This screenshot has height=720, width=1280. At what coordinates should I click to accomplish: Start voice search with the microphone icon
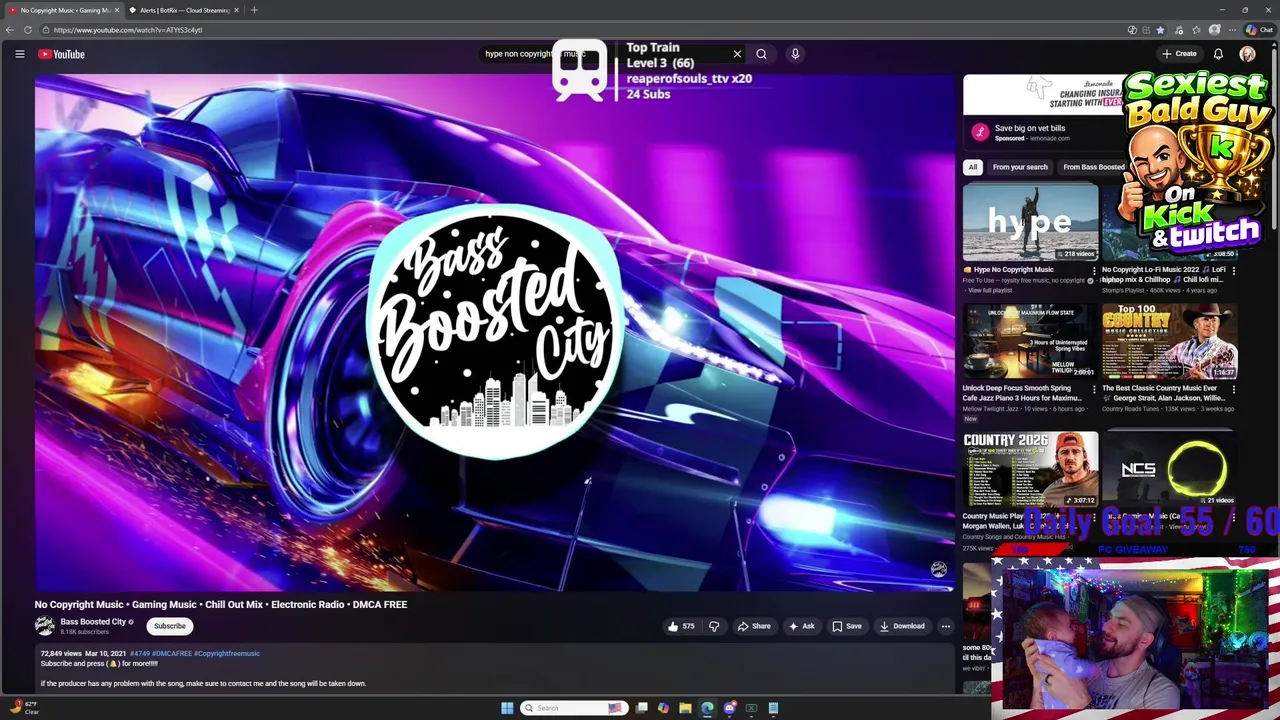click(x=795, y=54)
